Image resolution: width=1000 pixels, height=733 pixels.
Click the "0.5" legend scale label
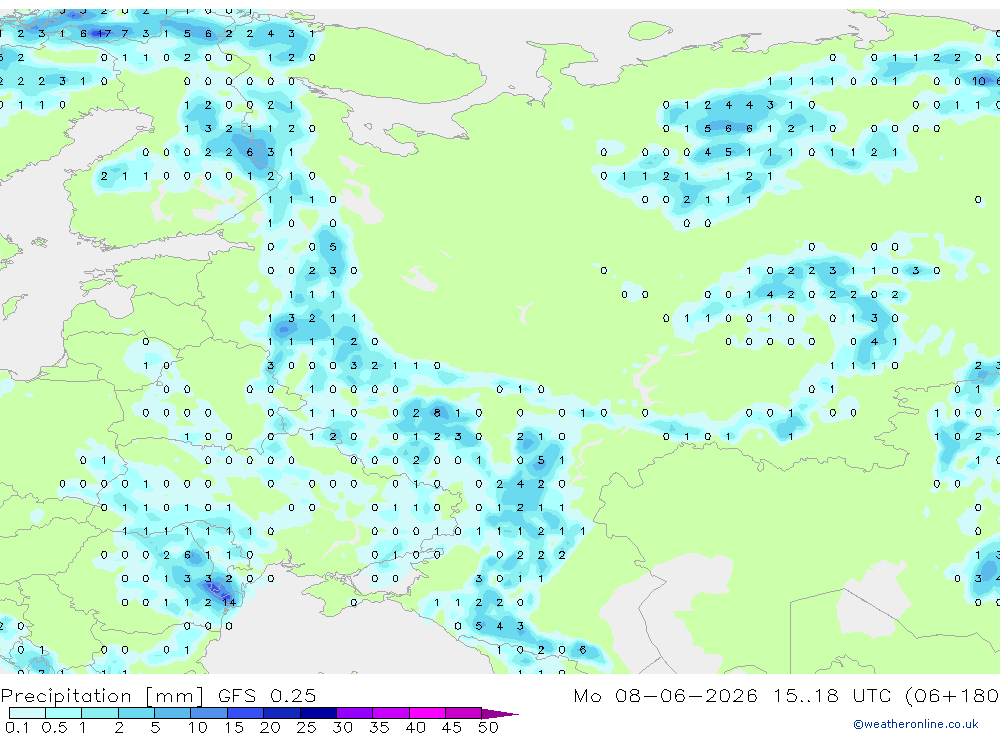(x=54, y=727)
